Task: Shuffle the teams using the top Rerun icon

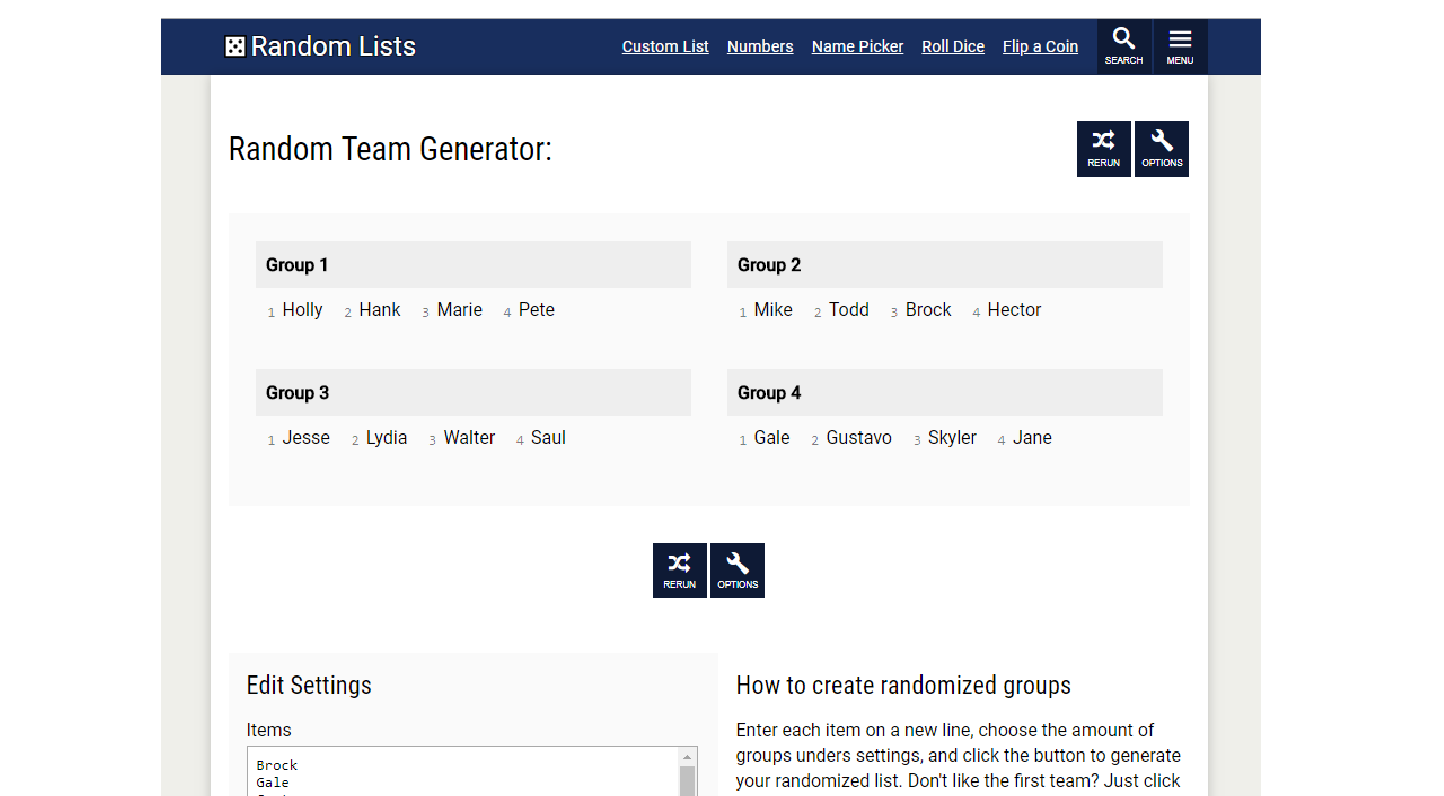Action: [1104, 148]
